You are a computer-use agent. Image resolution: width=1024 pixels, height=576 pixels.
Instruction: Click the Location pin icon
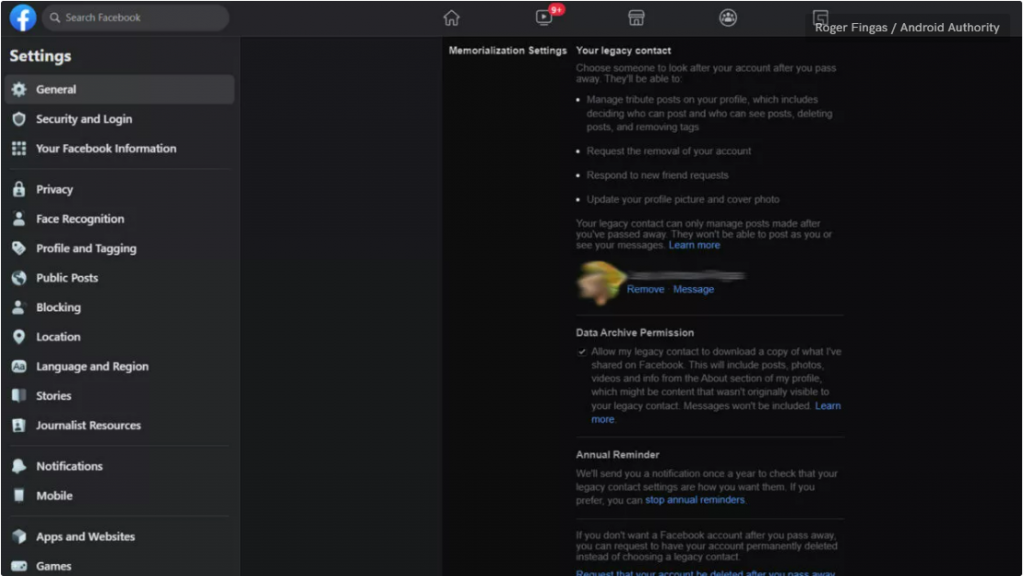pyautogui.click(x=19, y=337)
